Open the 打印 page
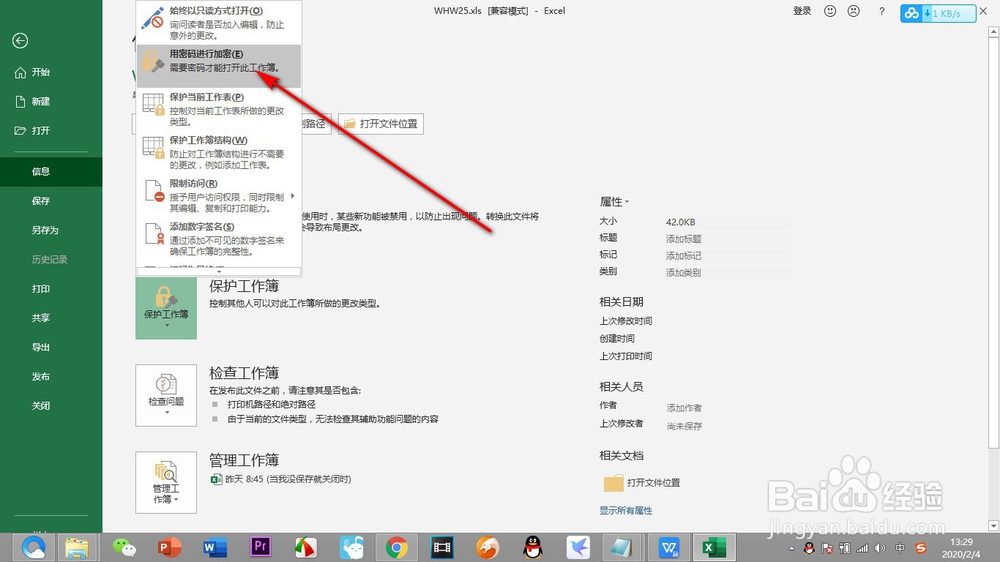 coord(41,289)
